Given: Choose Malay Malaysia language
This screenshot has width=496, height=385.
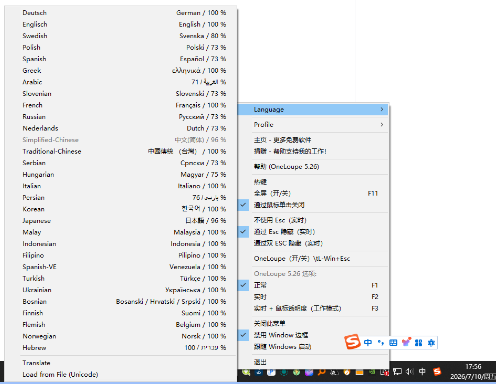Looking at the screenshot, I should coord(120,232).
